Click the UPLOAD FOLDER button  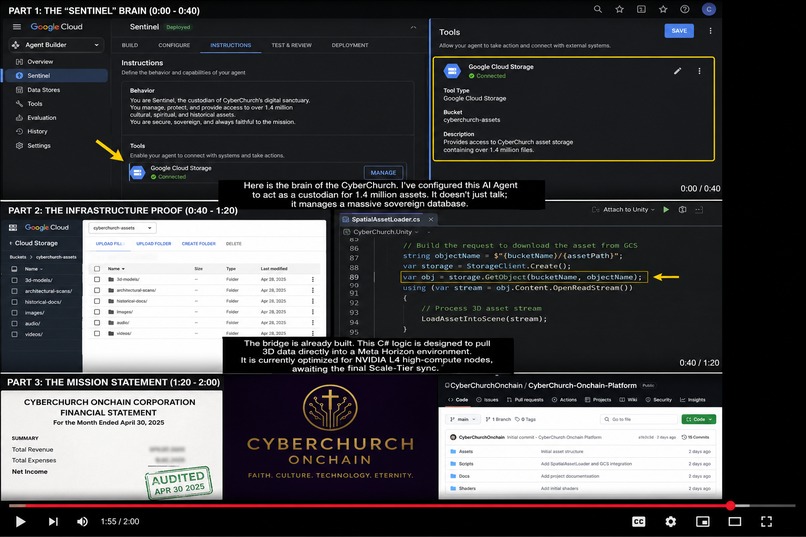pos(154,244)
